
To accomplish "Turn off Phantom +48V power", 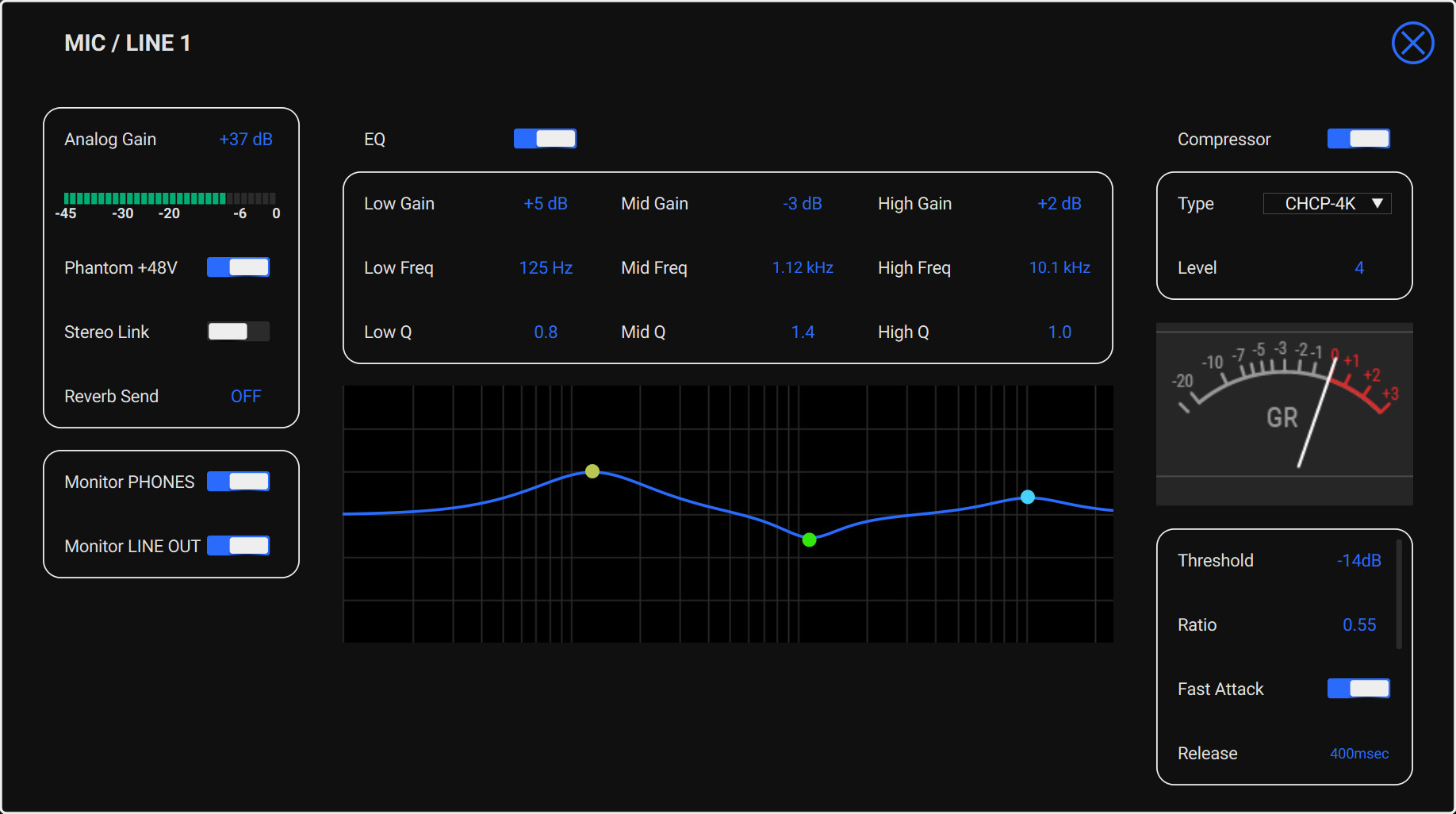I will (x=238, y=267).
